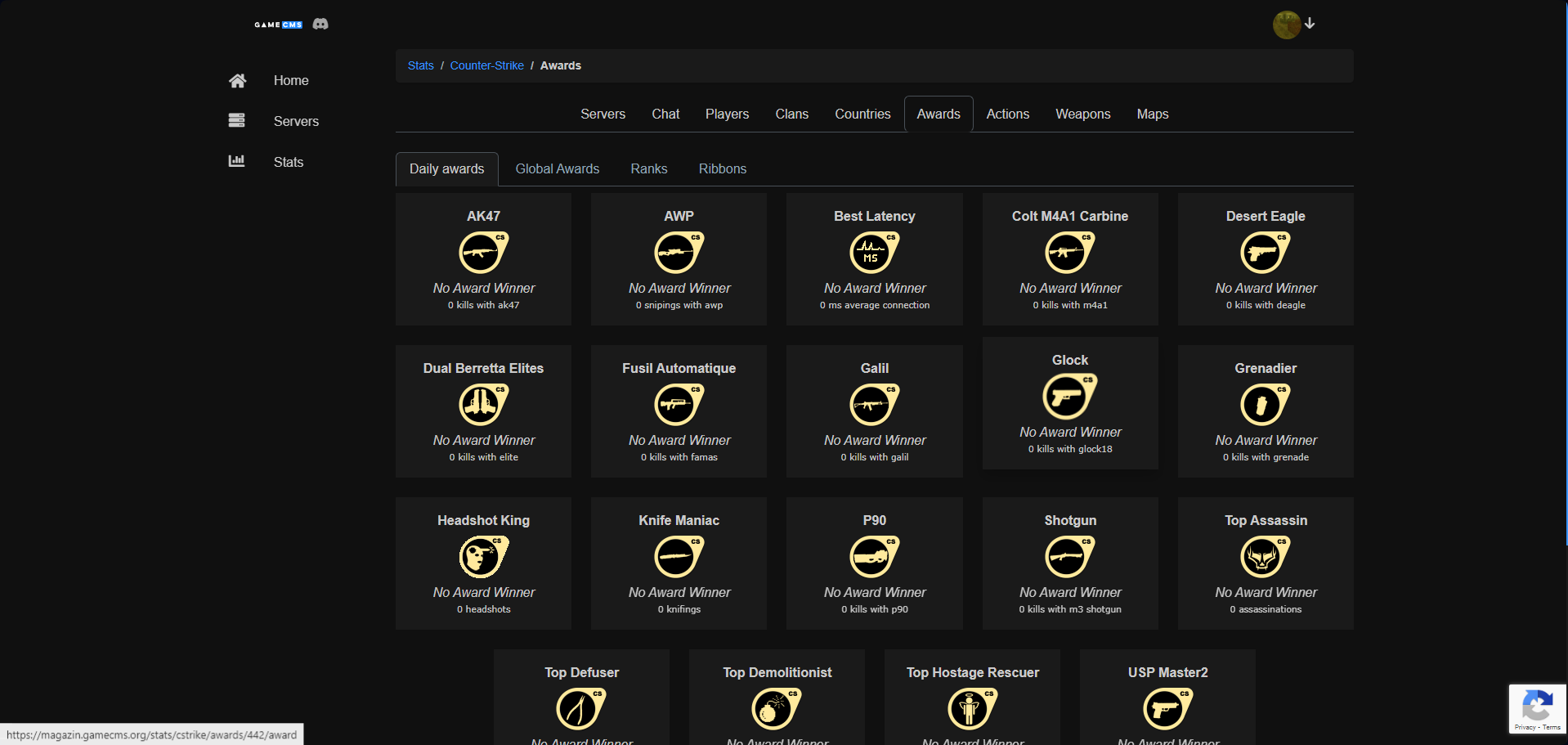Click the Top Demolitionist bomb badge icon
The width and height of the screenshot is (1568, 745).
777,708
